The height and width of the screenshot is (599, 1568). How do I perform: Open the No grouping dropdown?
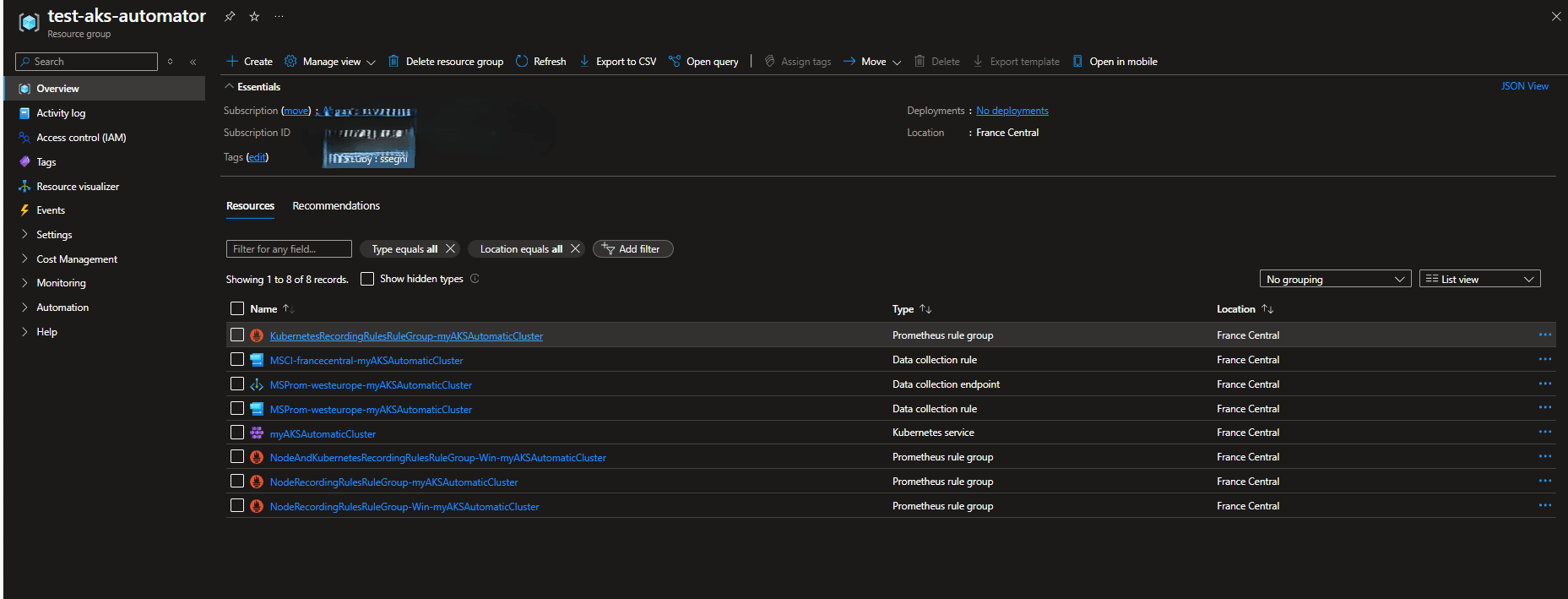point(1335,279)
